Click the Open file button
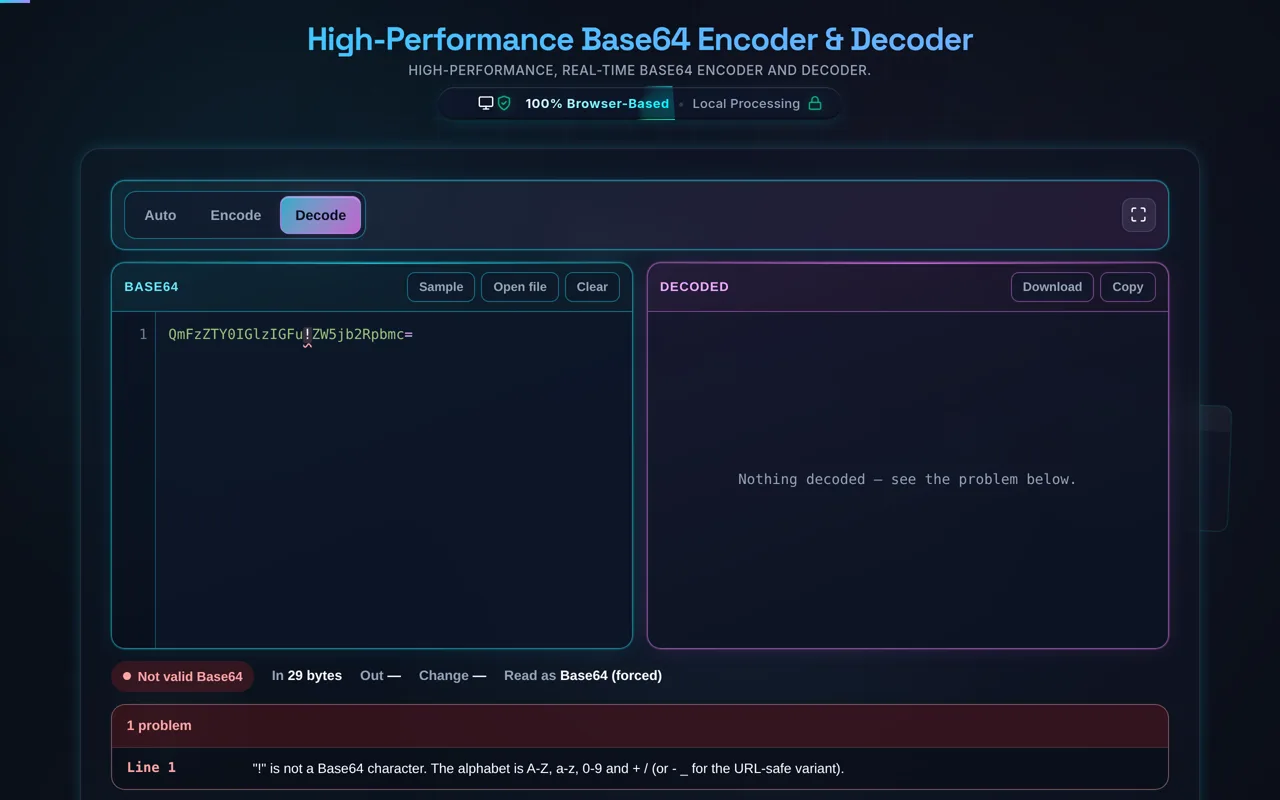 point(520,287)
